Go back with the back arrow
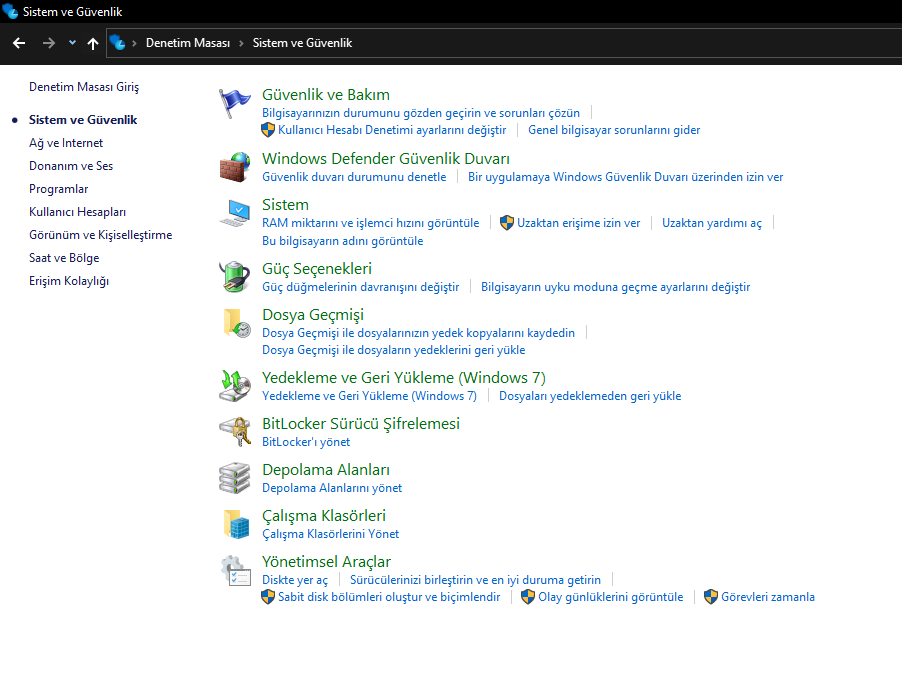Viewport: 902px width, 675px height. tap(19, 43)
